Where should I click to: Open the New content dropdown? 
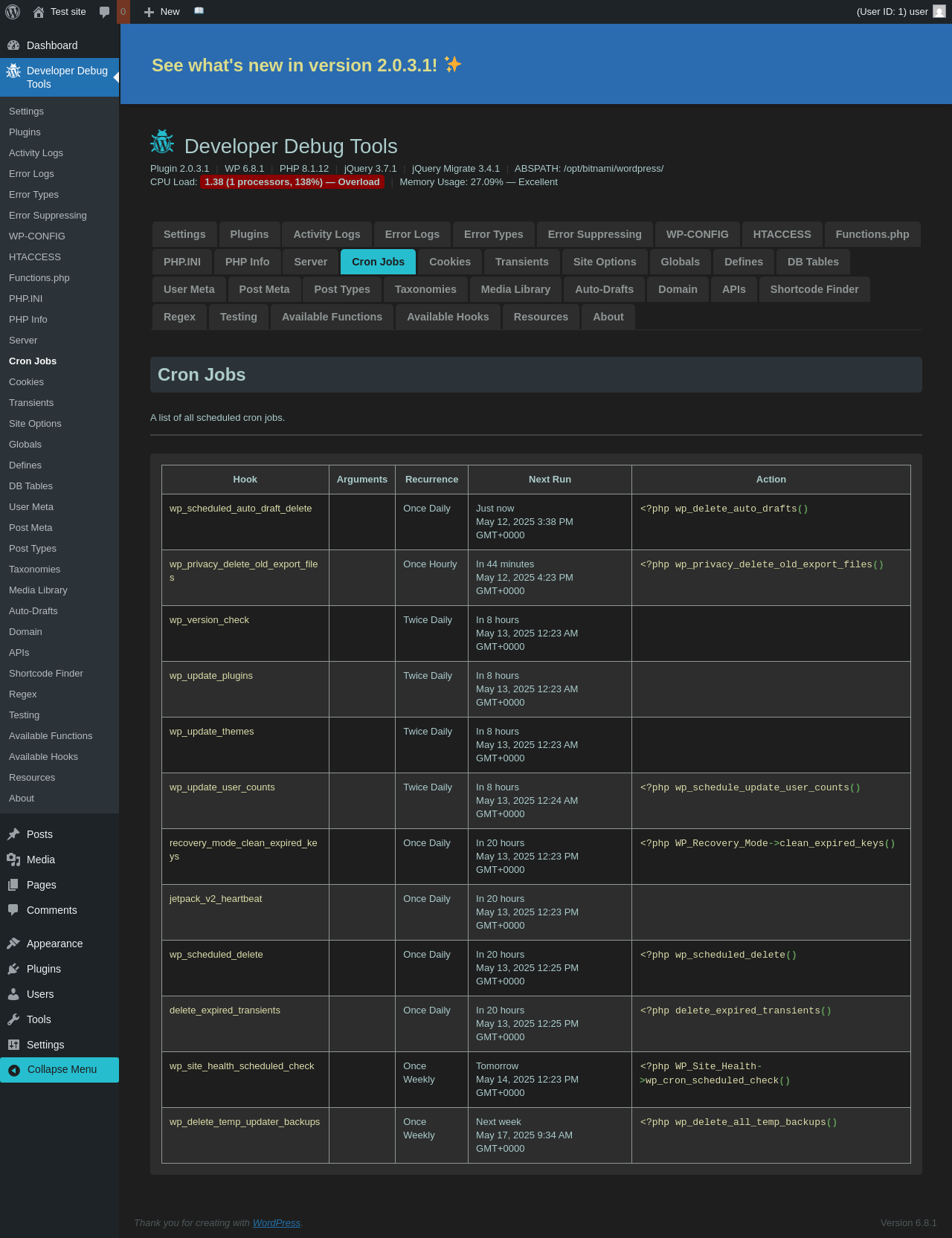(x=162, y=12)
